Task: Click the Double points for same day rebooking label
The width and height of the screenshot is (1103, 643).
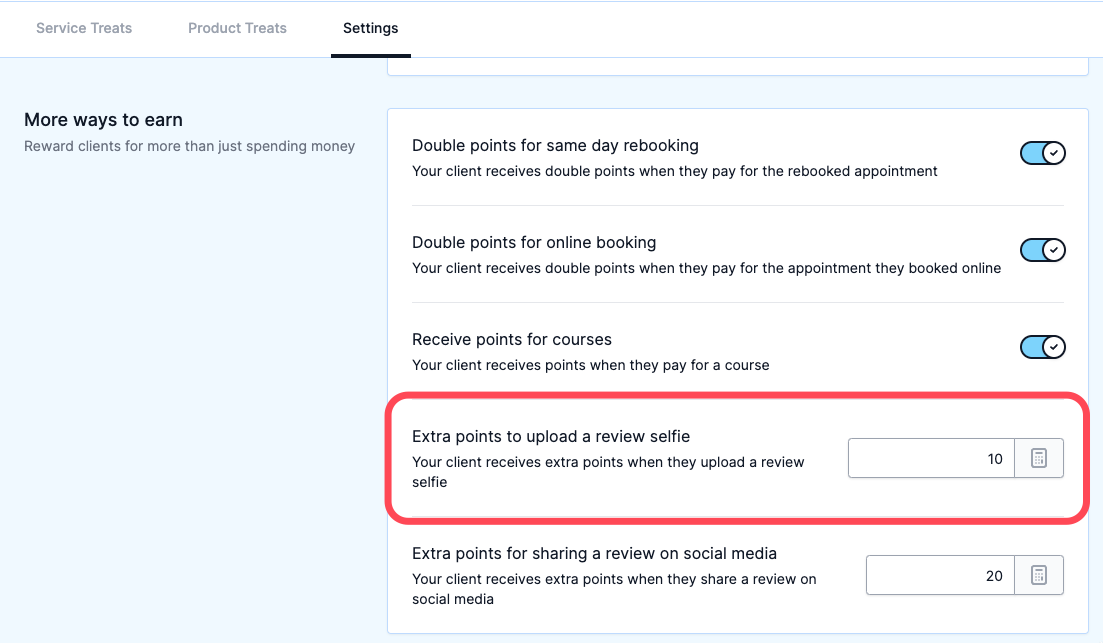Action: click(555, 146)
